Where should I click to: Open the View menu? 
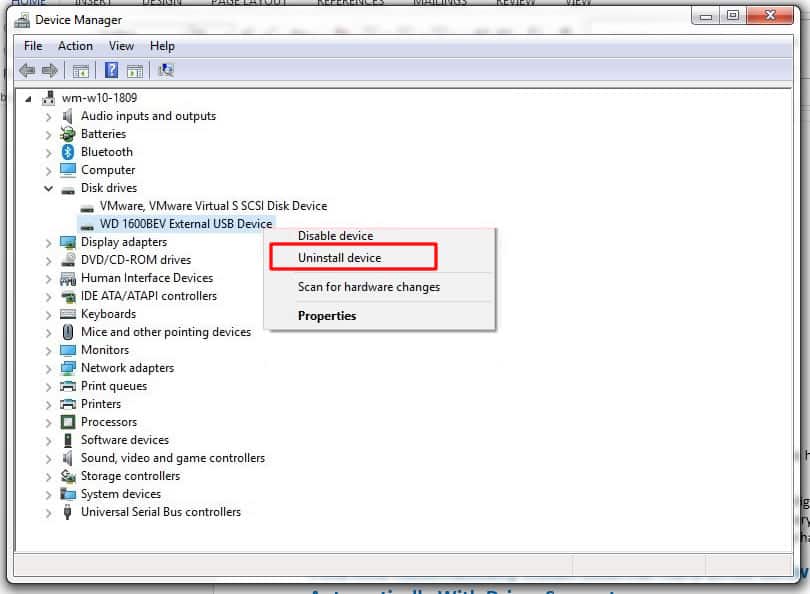click(121, 46)
